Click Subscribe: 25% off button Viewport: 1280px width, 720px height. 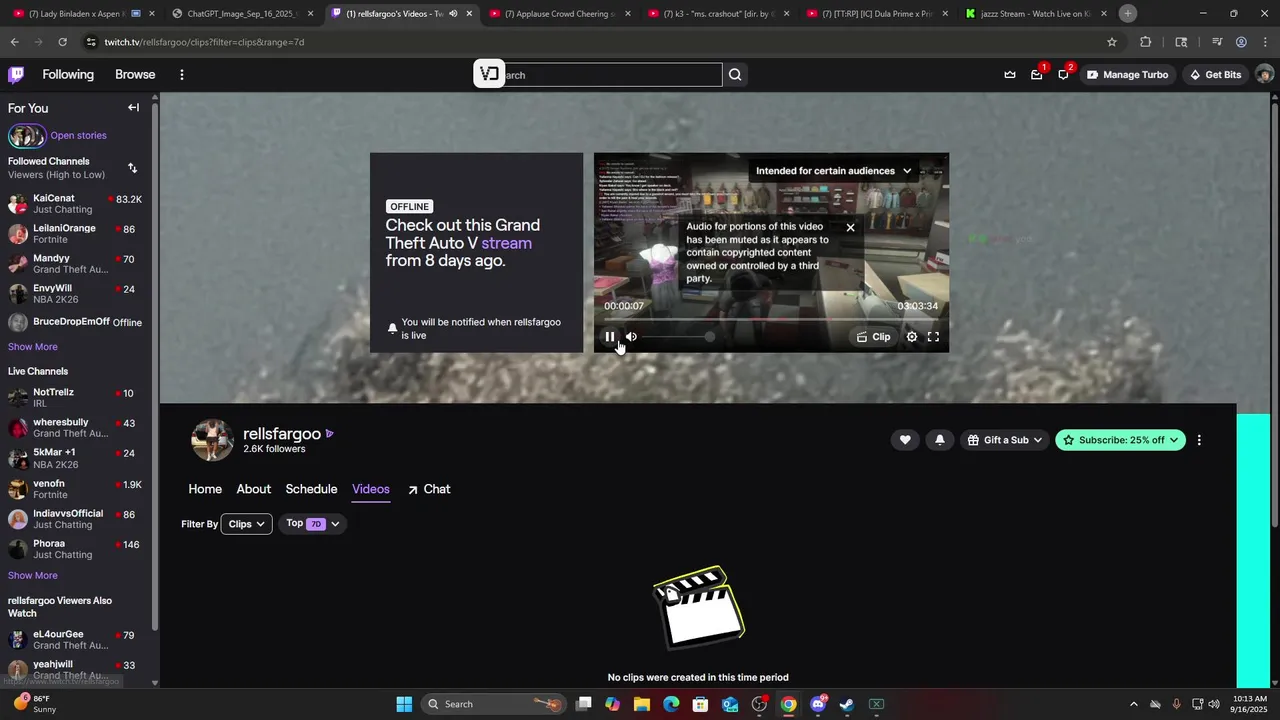pyautogui.click(x=1120, y=440)
